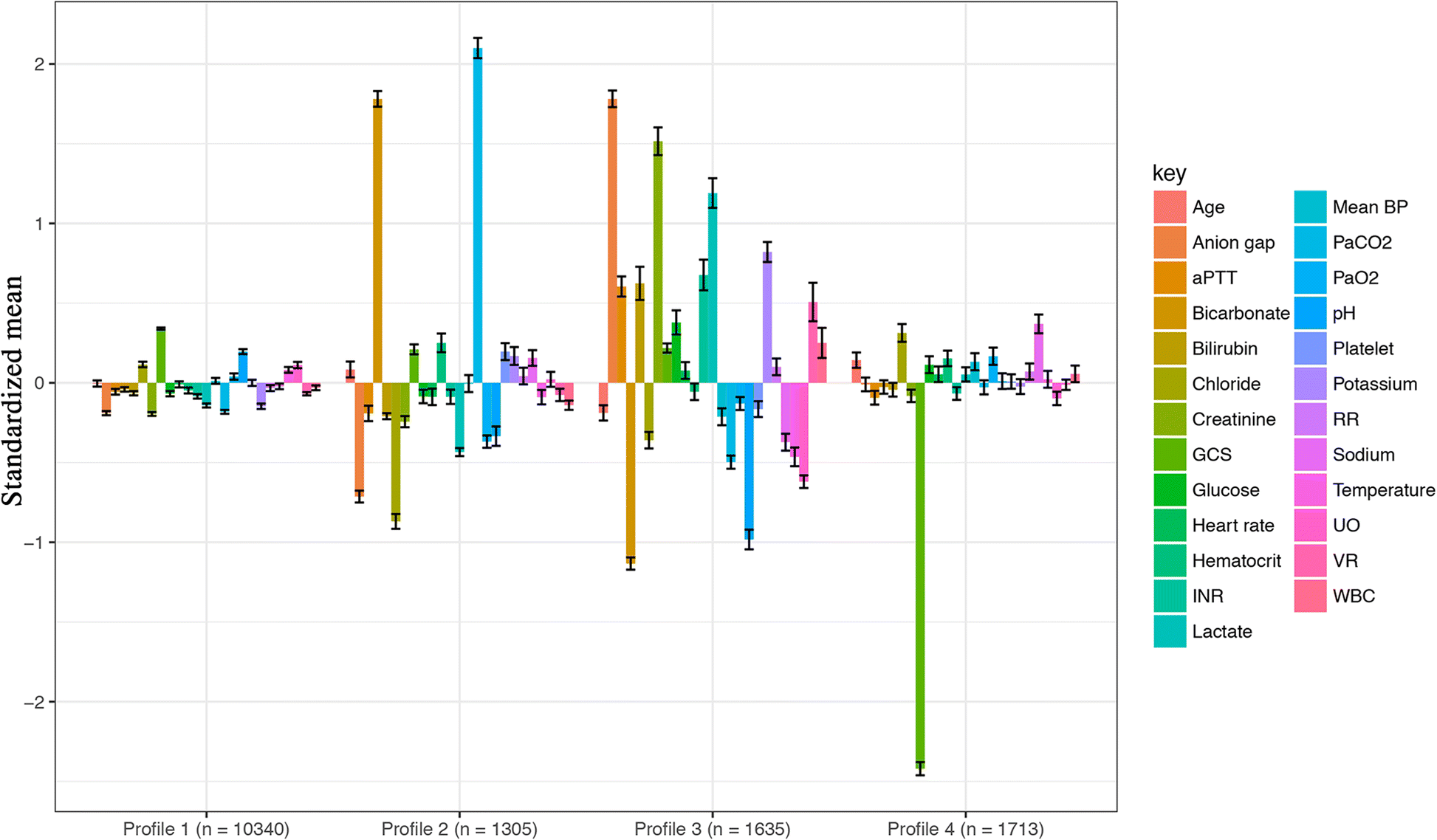Viewport: 1437px width, 840px height.
Task: Click the y-axis tick label '−2'
Action: tap(35, 702)
